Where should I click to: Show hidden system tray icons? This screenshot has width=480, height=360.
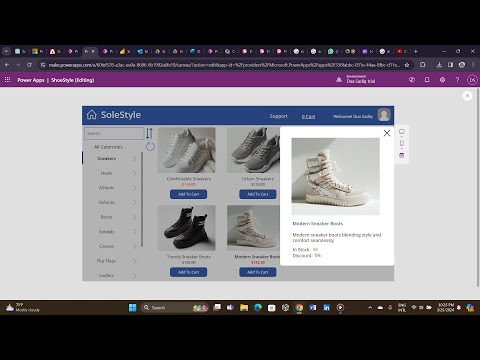[x=370, y=307]
